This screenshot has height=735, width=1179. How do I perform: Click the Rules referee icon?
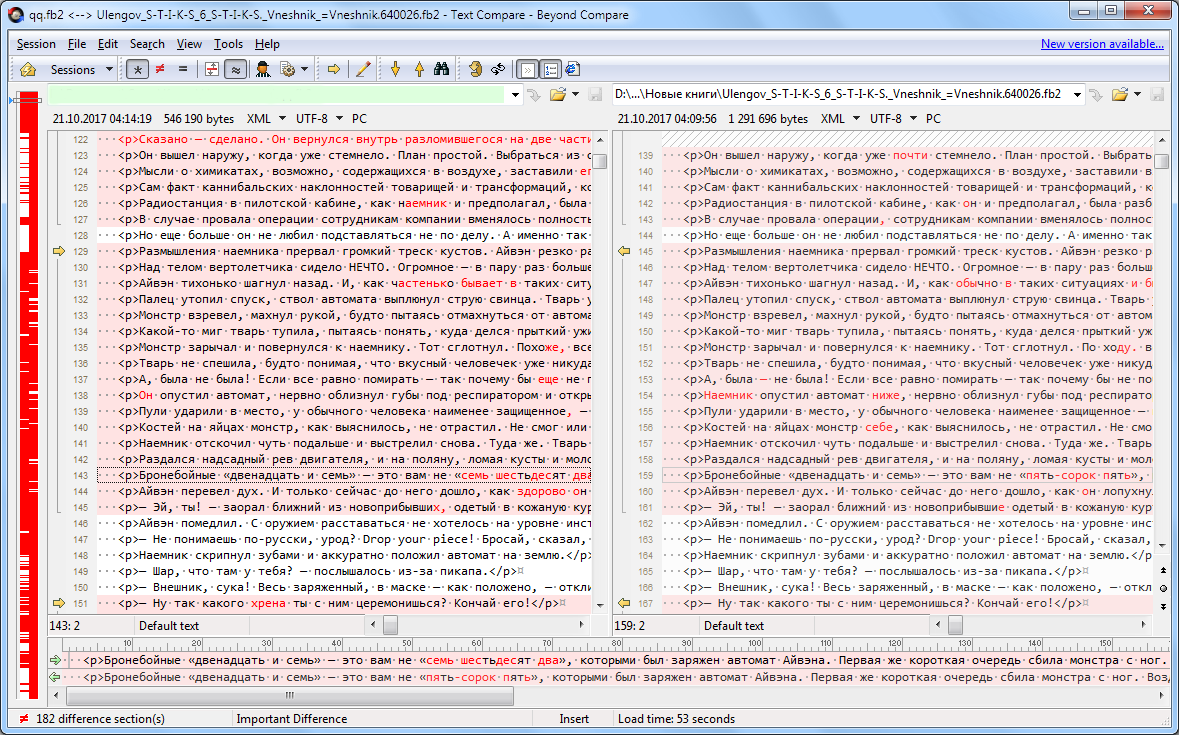point(263,70)
